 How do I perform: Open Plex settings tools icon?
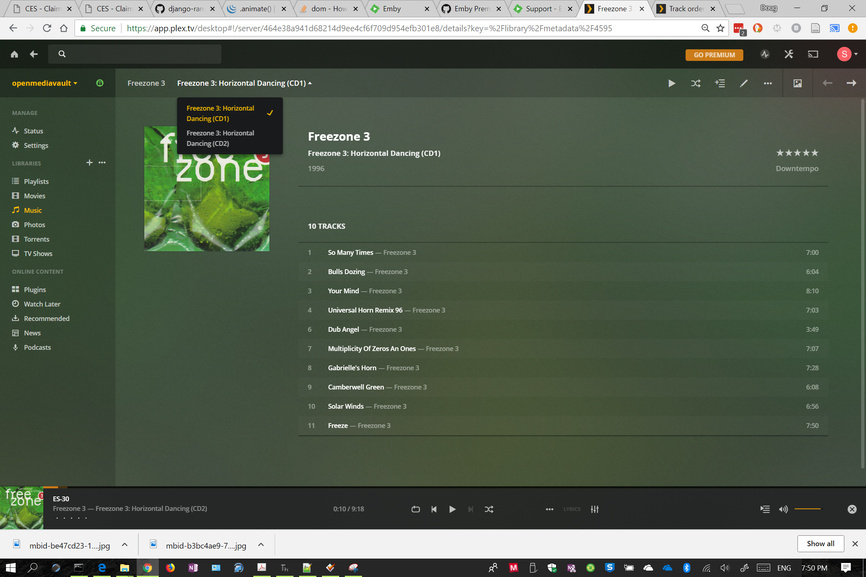click(x=789, y=54)
